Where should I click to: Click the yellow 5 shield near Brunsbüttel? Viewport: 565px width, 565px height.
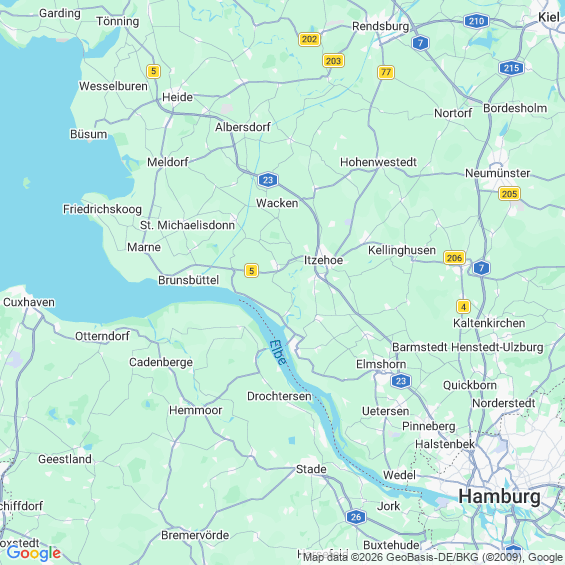click(252, 271)
